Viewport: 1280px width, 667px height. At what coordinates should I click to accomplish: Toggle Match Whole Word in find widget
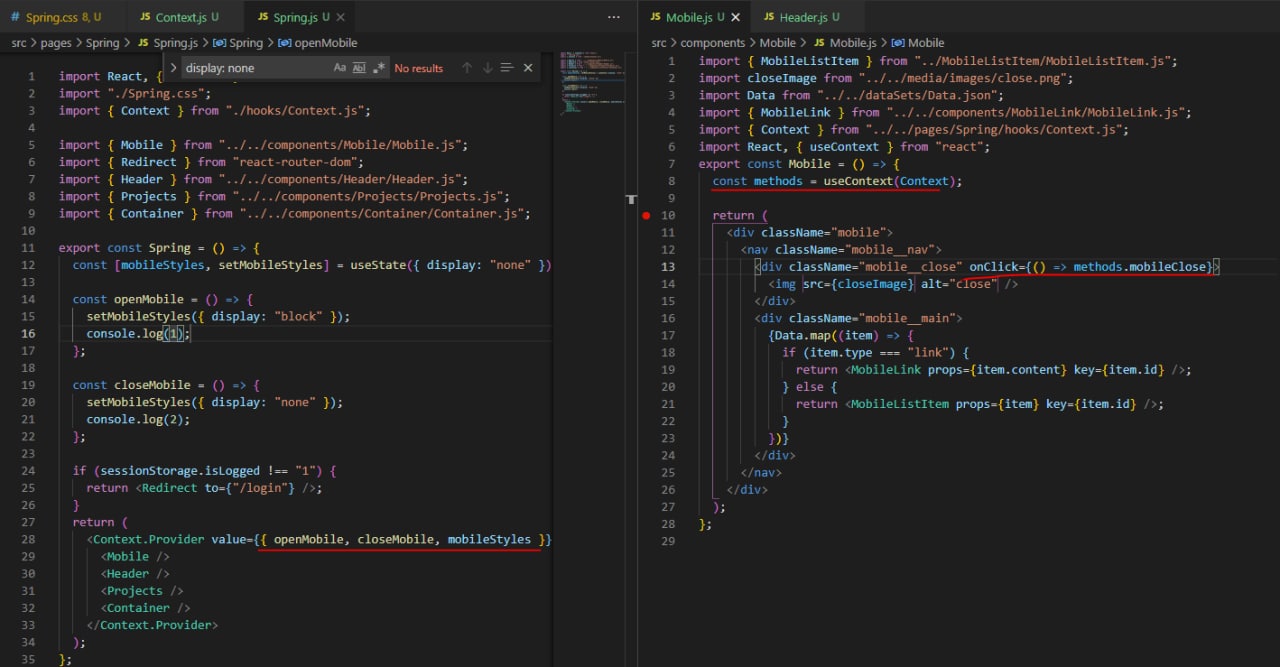359,68
